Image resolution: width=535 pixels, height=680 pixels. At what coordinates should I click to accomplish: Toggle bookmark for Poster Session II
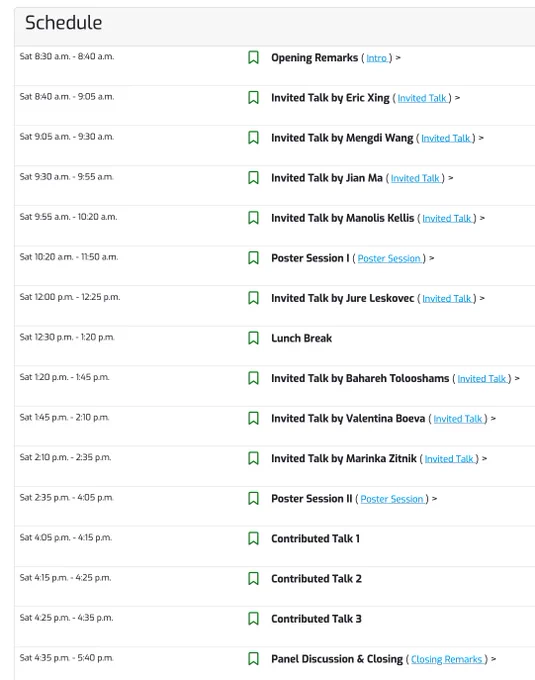pyautogui.click(x=253, y=498)
